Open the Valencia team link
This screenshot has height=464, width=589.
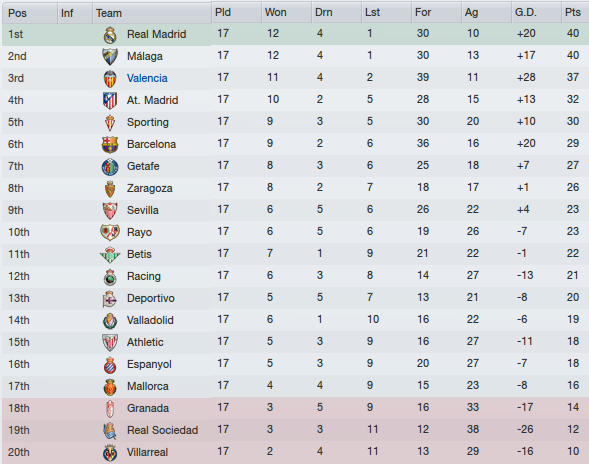[x=147, y=78]
